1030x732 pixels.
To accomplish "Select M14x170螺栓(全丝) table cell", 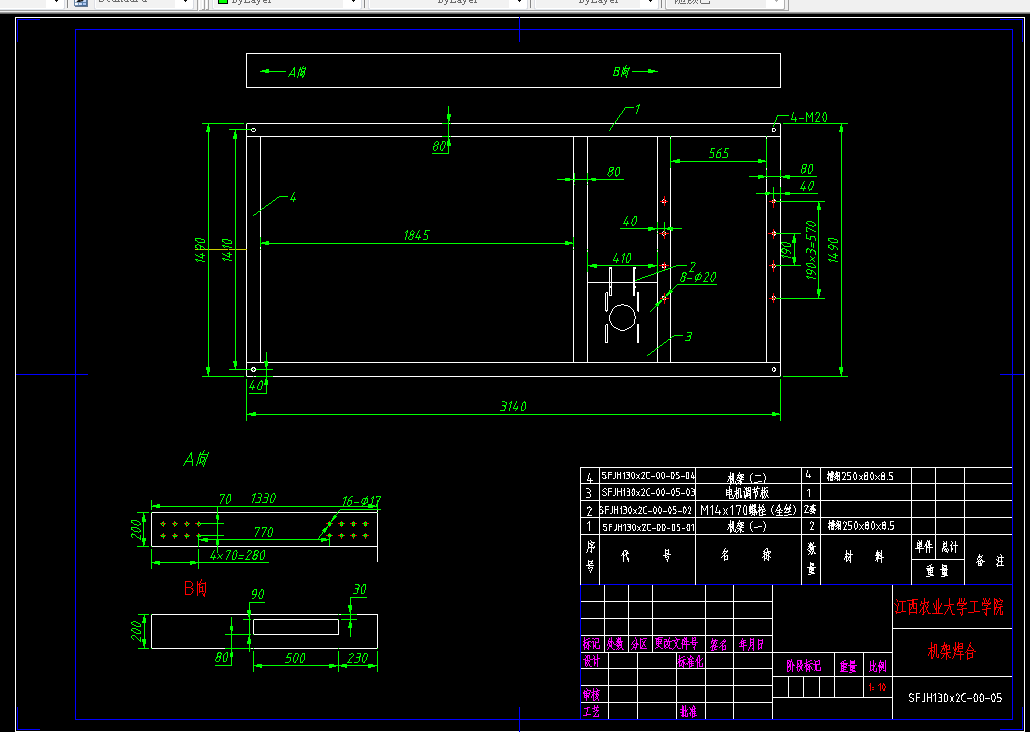I will click(x=748, y=510).
